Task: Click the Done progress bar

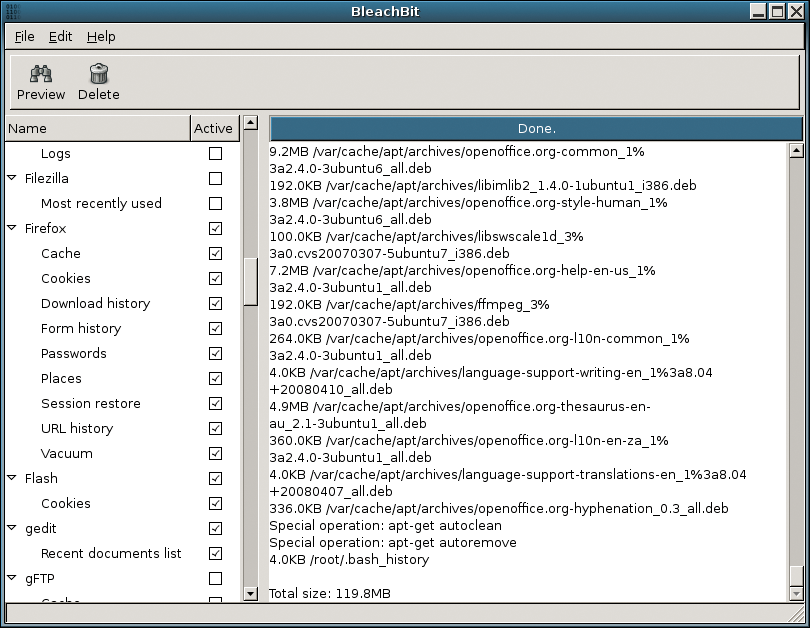Action: point(536,129)
